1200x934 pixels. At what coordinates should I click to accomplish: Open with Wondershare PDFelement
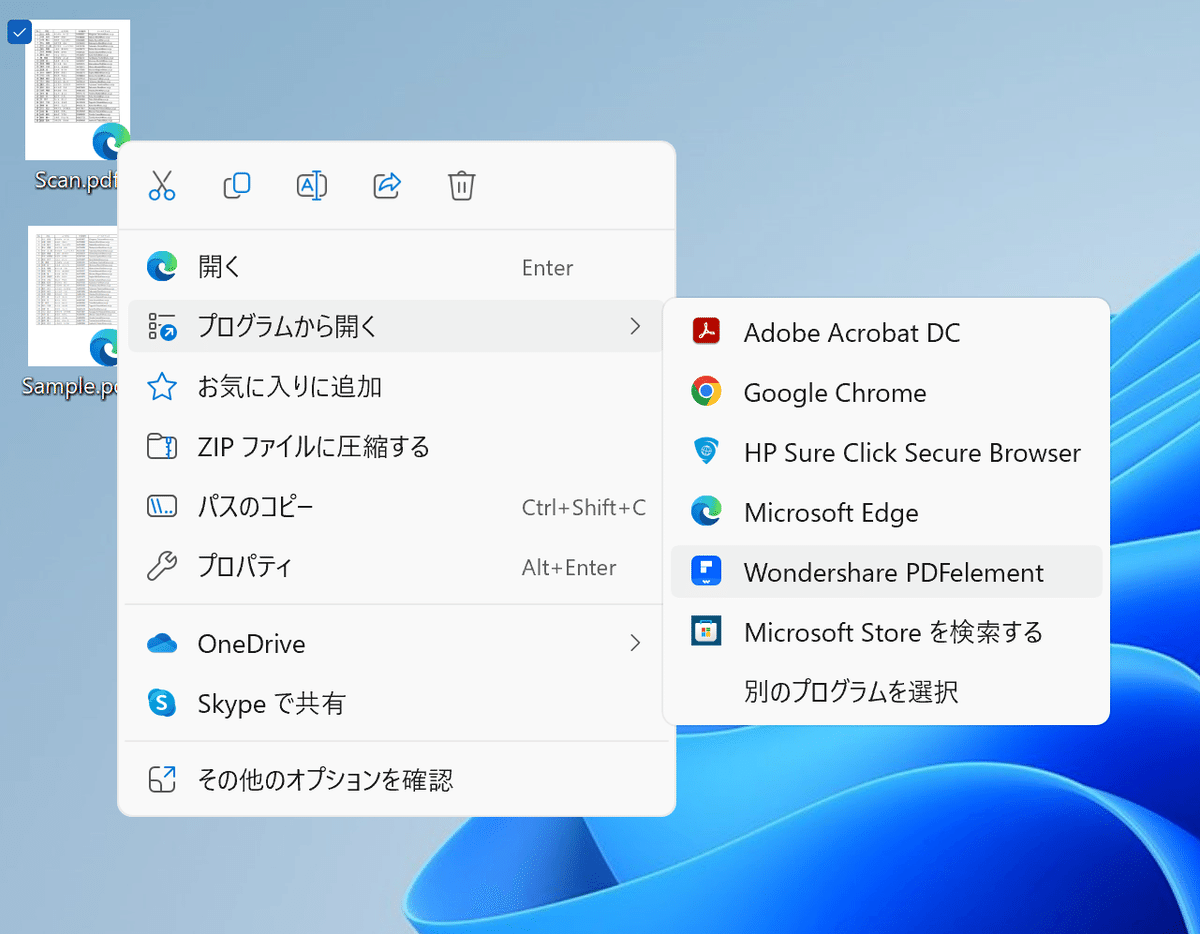point(886,572)
